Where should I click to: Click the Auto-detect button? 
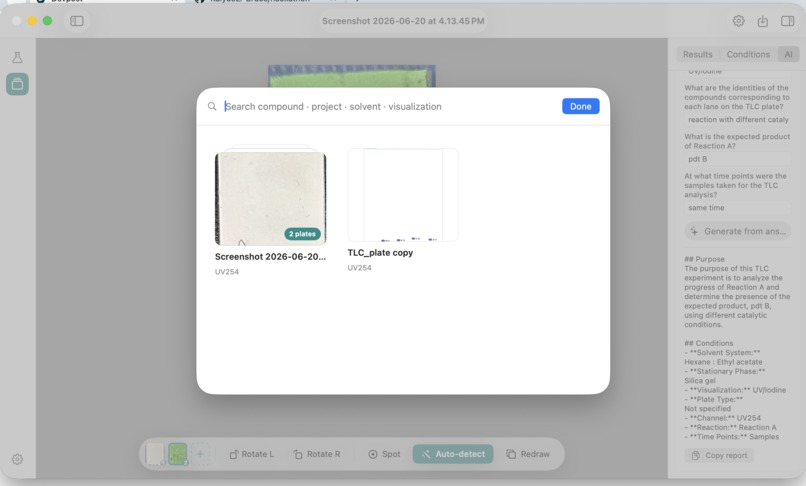tap(453, 454)
